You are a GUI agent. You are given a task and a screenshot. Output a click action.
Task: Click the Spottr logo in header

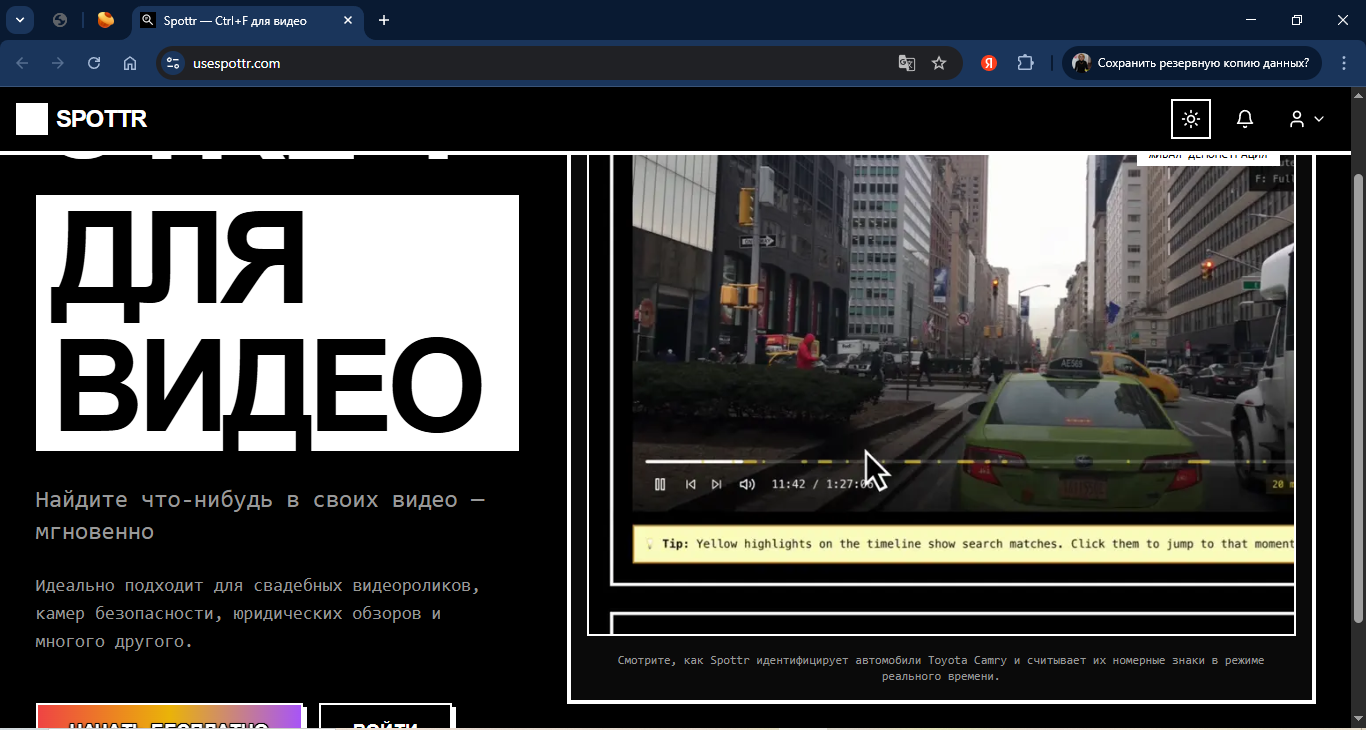click(82, 119)
